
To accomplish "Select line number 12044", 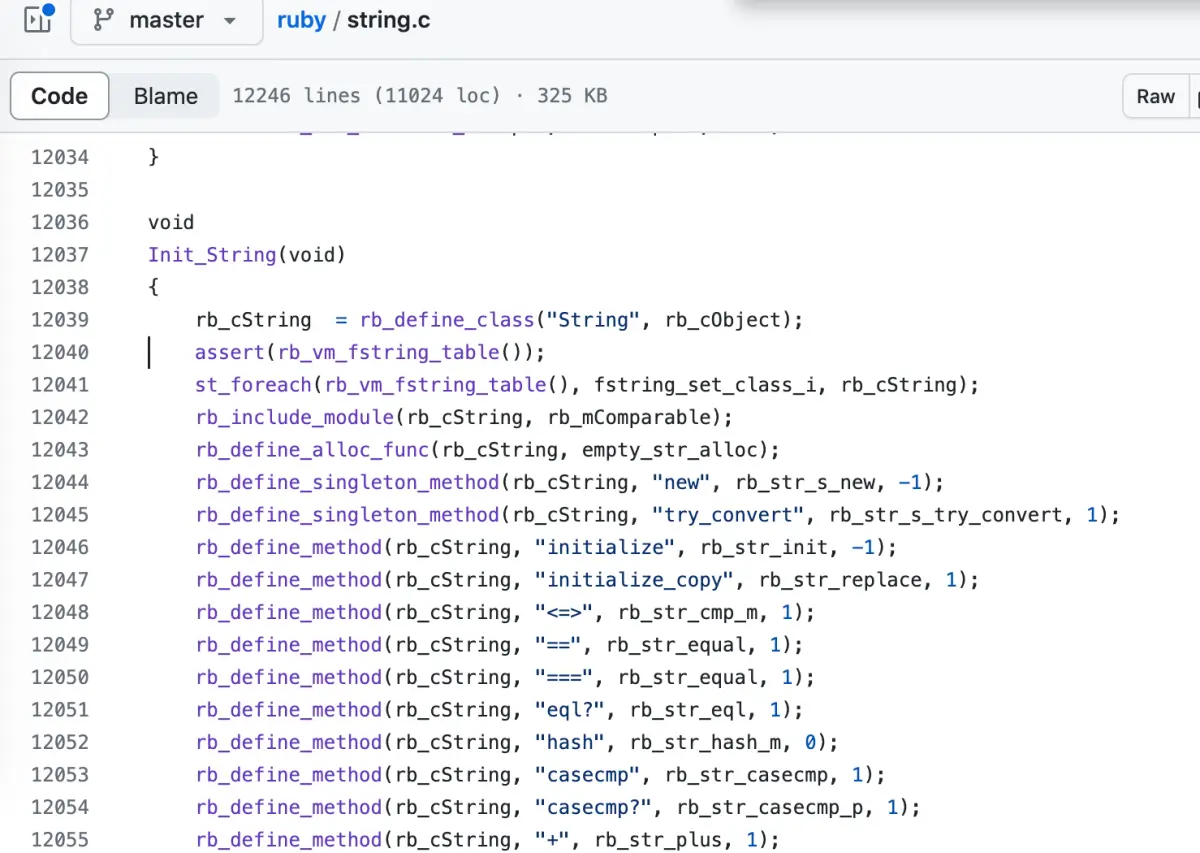I will pyautogui.click(x=60, y=482).
